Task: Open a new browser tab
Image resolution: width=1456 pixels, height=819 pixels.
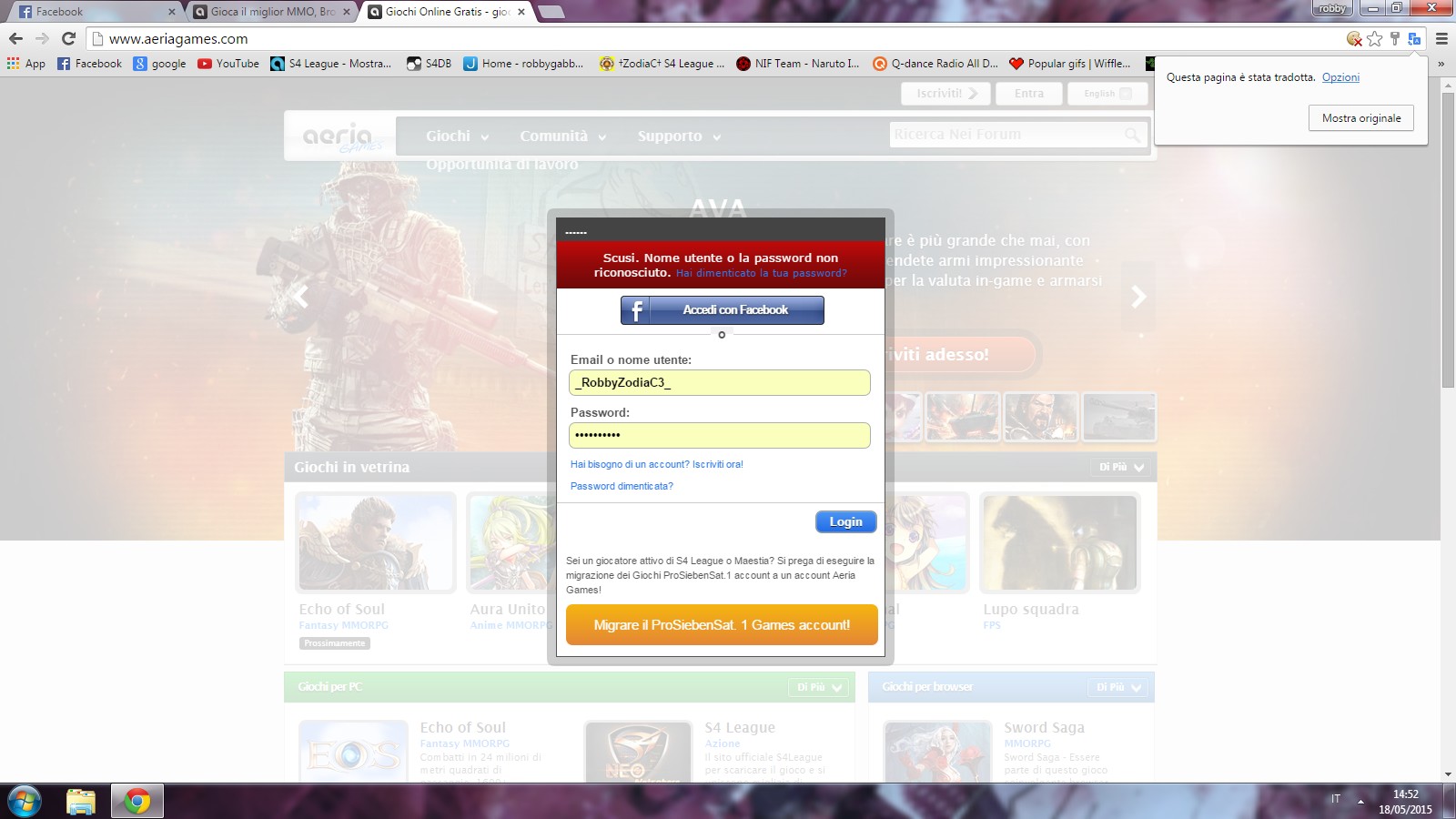Action: (551, 12)
